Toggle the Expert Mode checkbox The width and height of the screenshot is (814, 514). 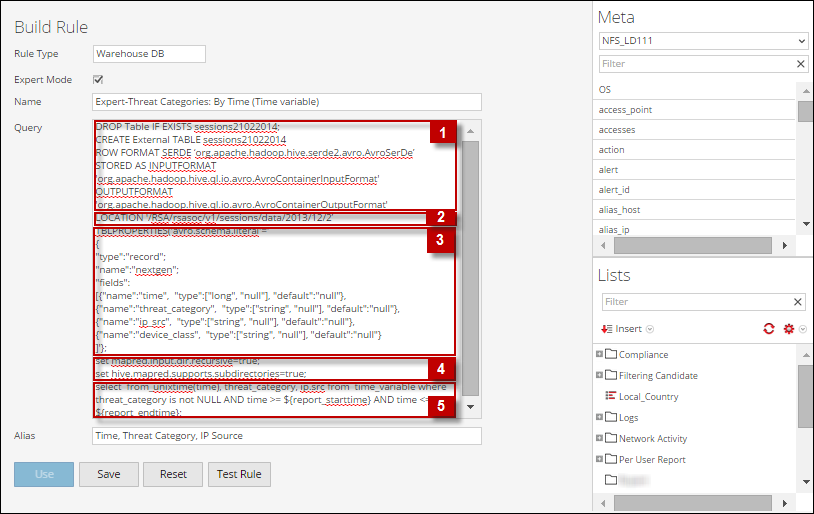(x=98, y=79)
